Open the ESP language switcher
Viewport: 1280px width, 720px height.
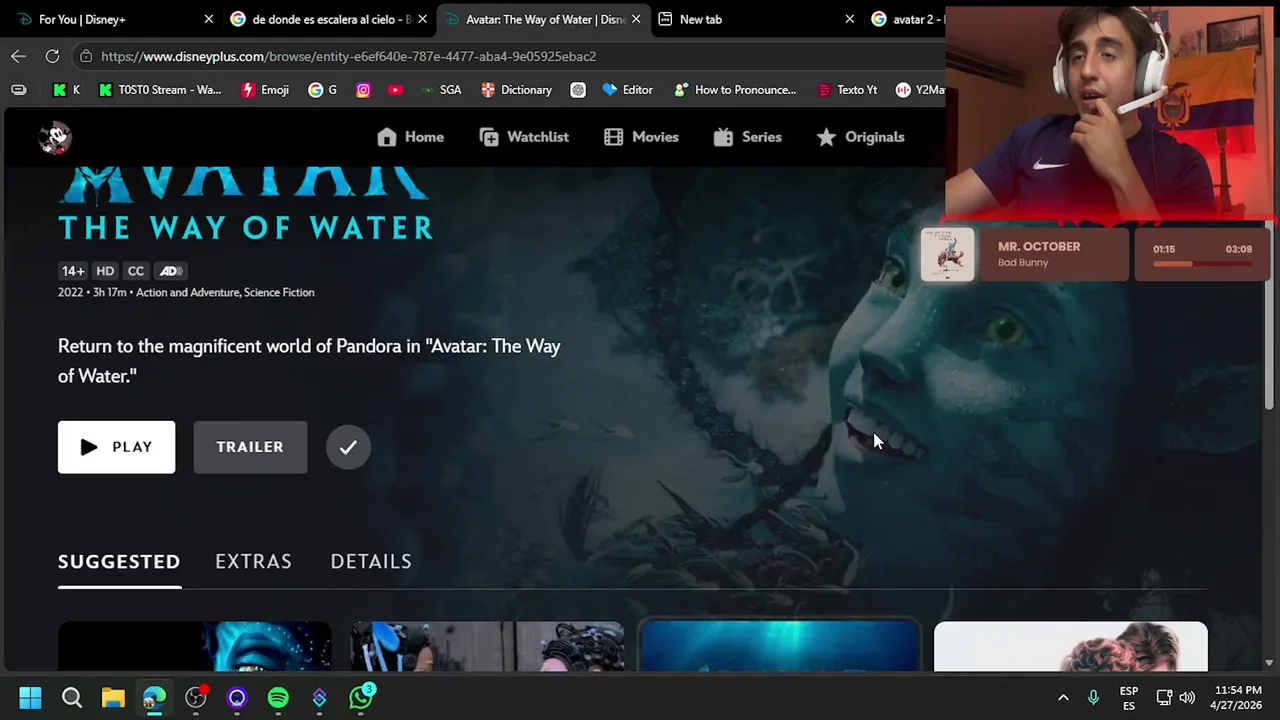(1129, 698)
